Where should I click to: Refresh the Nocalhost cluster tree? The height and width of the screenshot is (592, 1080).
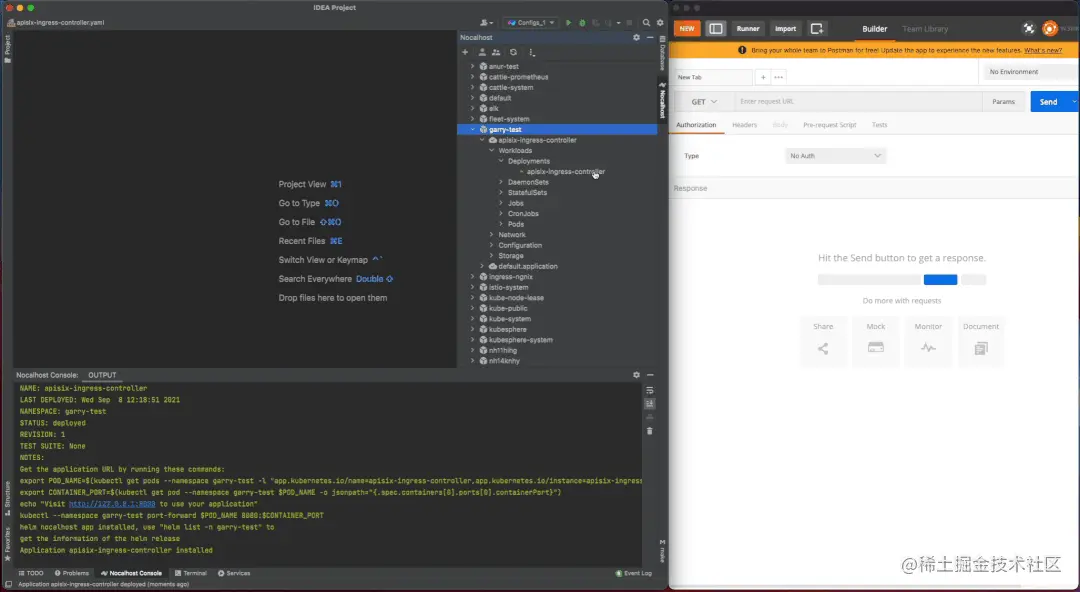pos(513,52)
